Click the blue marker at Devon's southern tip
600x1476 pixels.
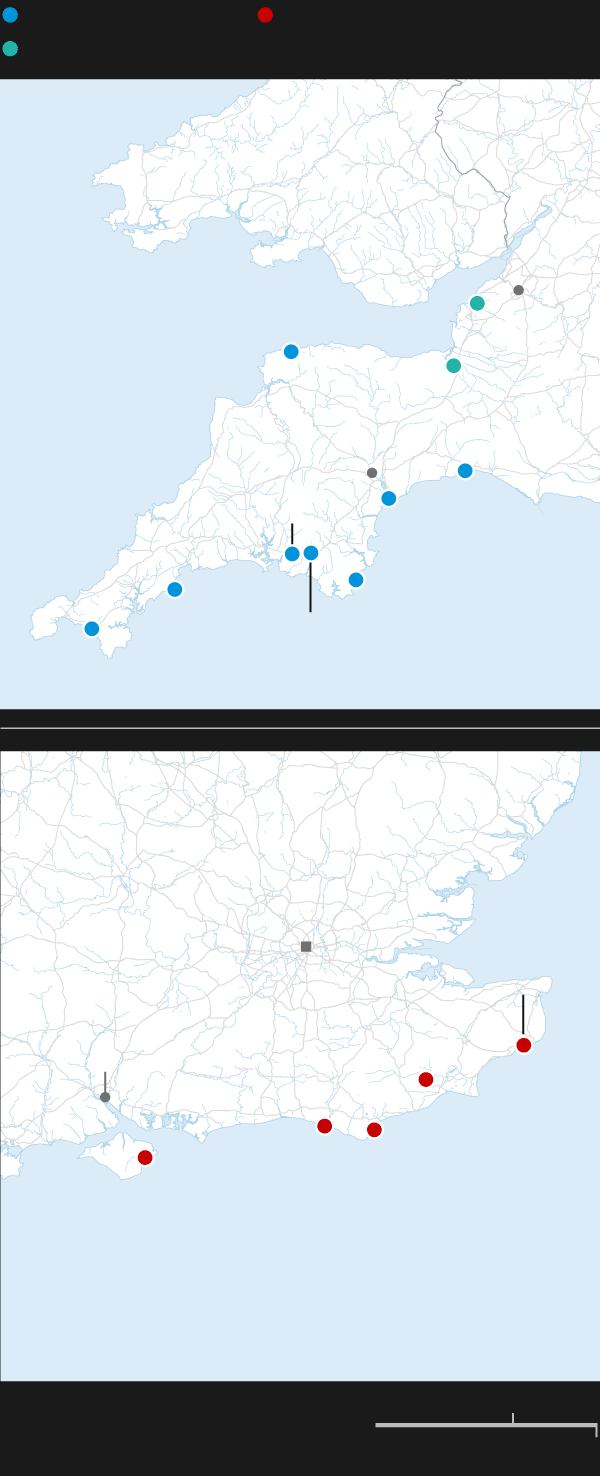tap(356, 580)
